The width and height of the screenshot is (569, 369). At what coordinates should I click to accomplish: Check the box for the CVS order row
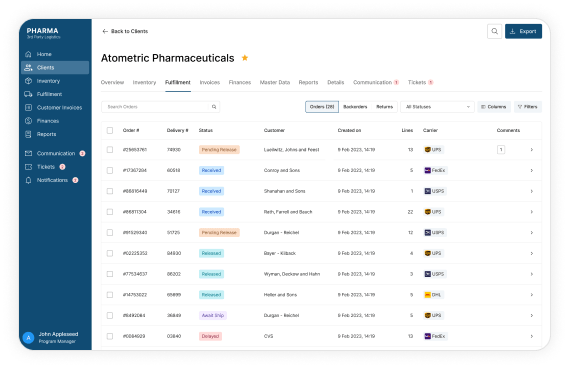110,336
